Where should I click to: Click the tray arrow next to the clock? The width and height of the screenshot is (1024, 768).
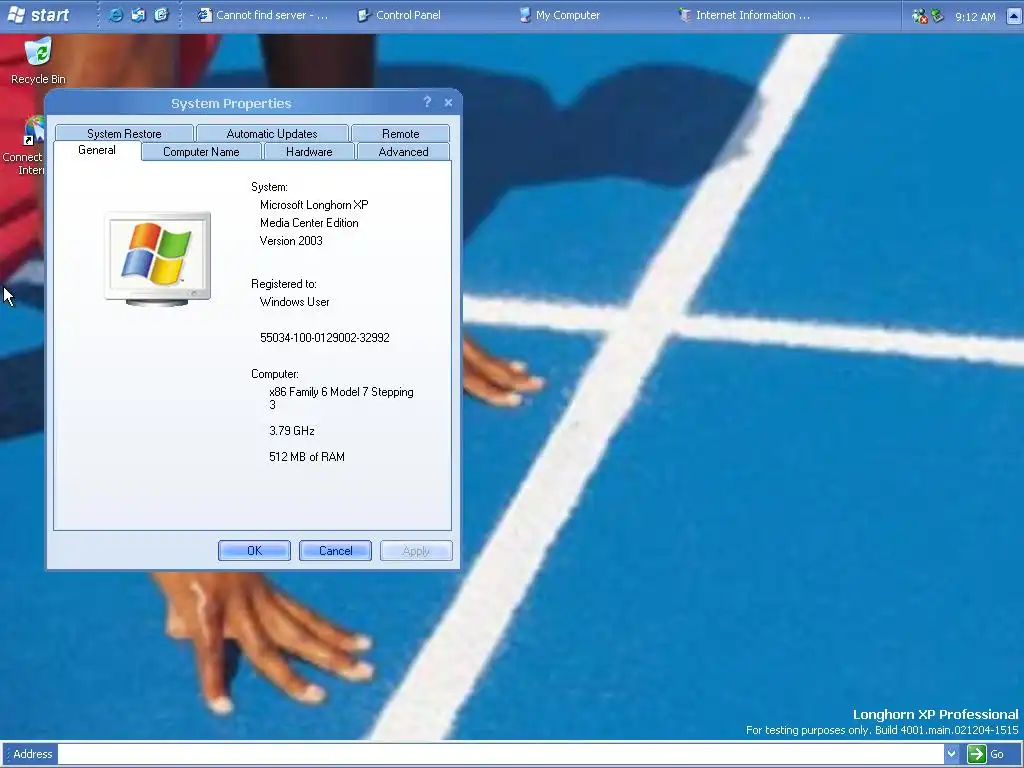coord(1014,16)
